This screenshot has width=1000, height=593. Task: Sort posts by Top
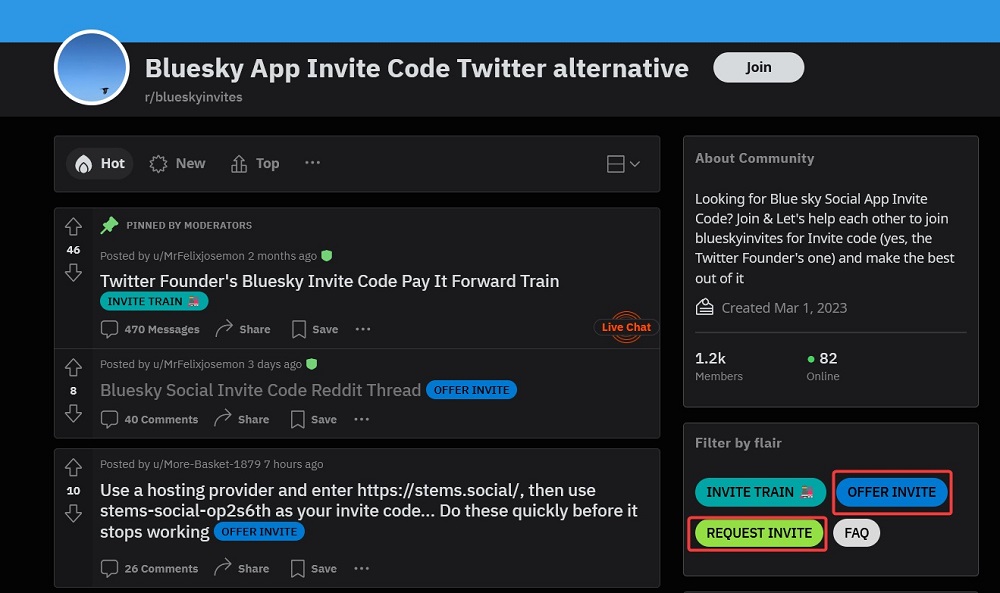(255, 164)
